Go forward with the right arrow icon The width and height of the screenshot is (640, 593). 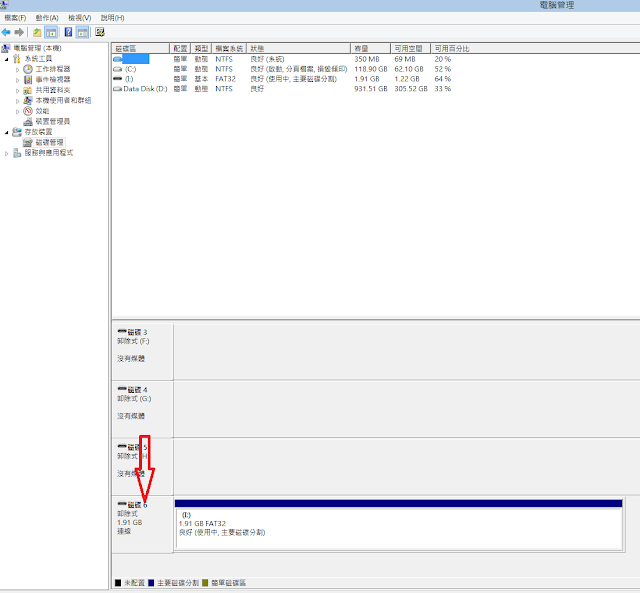(x=19, y=32)
